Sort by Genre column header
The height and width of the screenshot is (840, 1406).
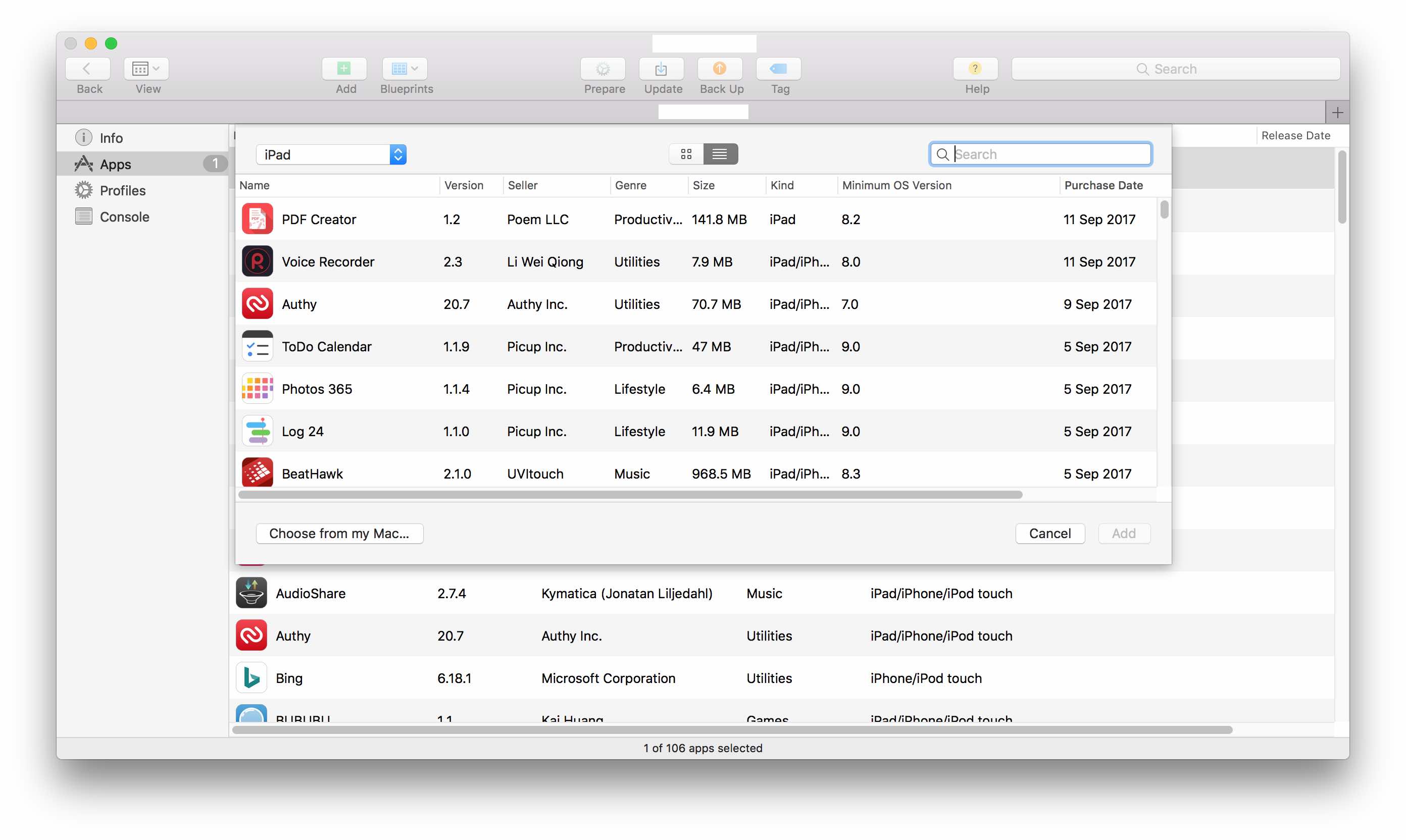click(649, 185)
